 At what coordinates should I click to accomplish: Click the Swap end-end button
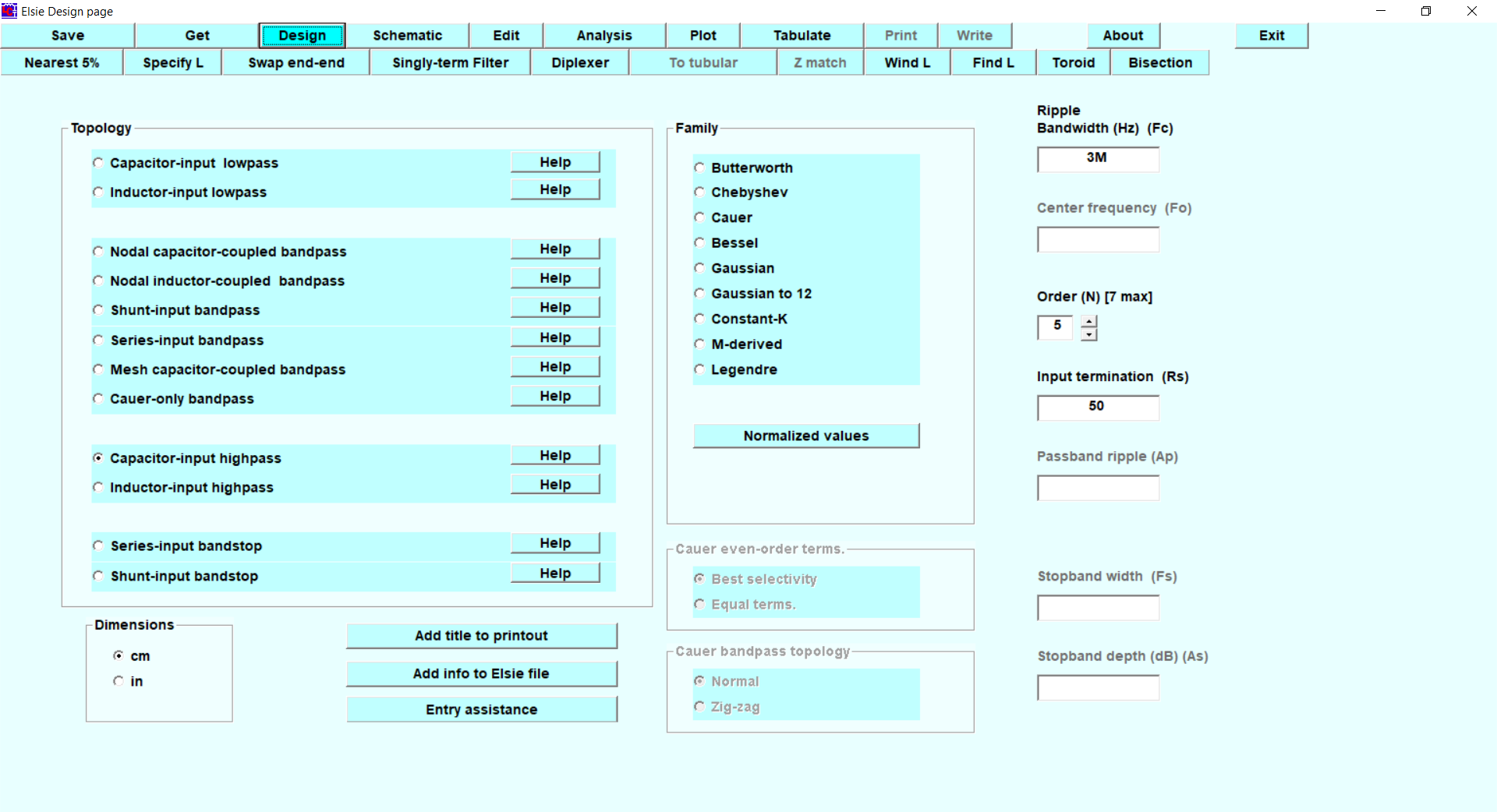(x=296, y=63)
